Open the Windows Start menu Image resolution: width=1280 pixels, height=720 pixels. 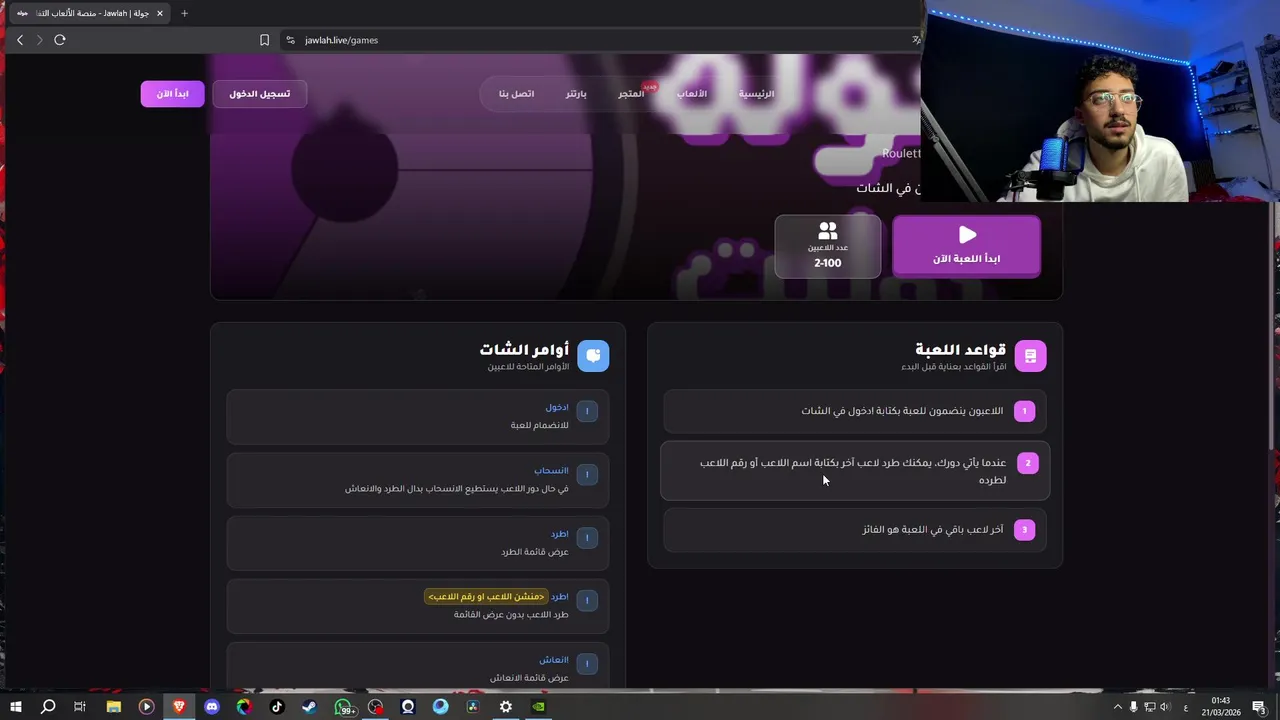(x=15, y=707)
